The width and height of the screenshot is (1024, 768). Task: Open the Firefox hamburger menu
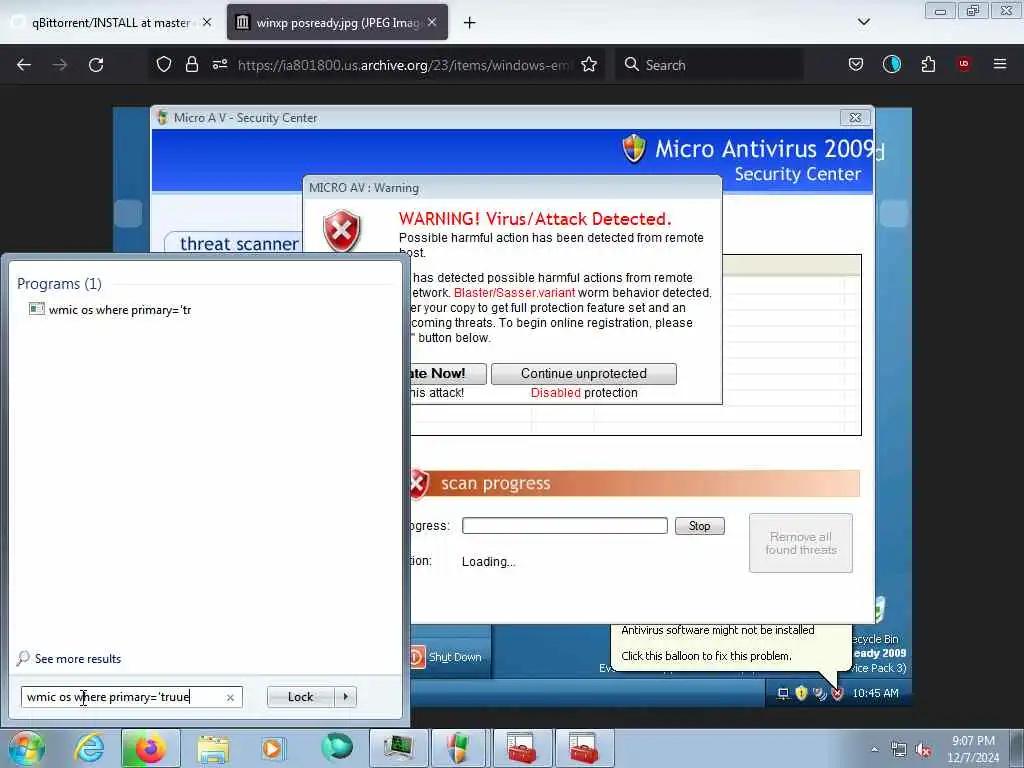[1000, 64]
